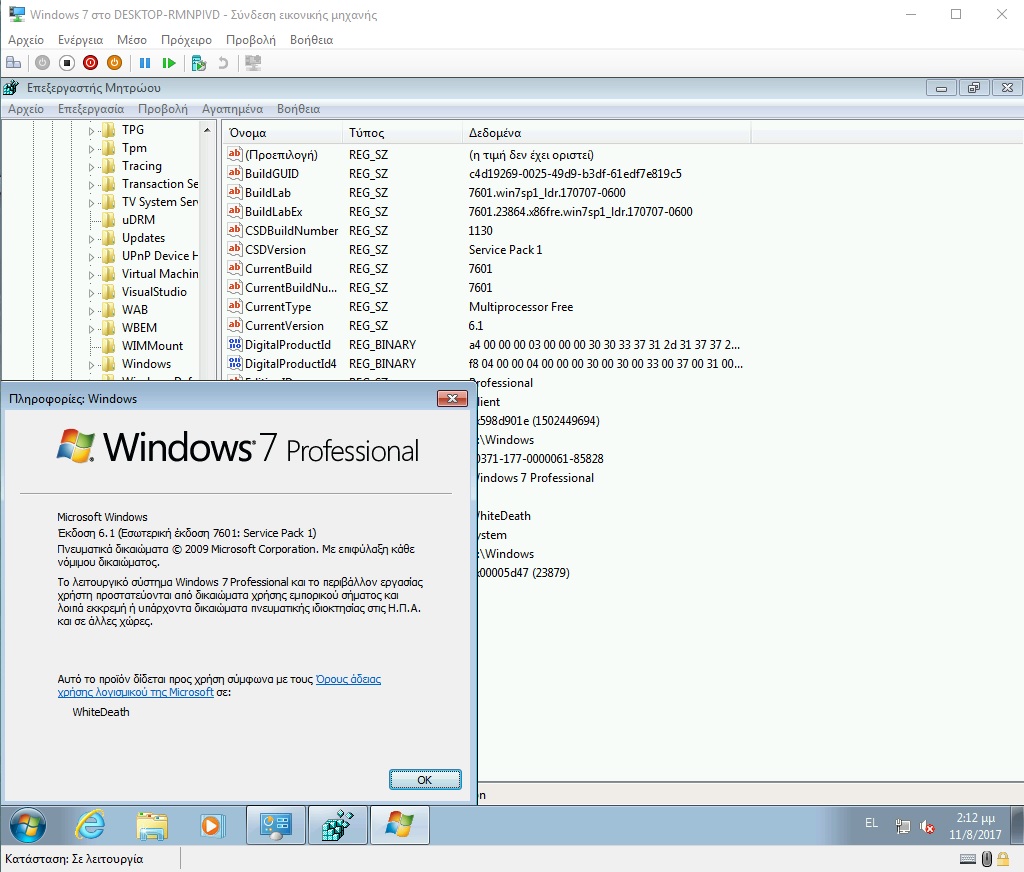Open Registry Editor's Αγαπημένα menu

[x=232, y=109]
